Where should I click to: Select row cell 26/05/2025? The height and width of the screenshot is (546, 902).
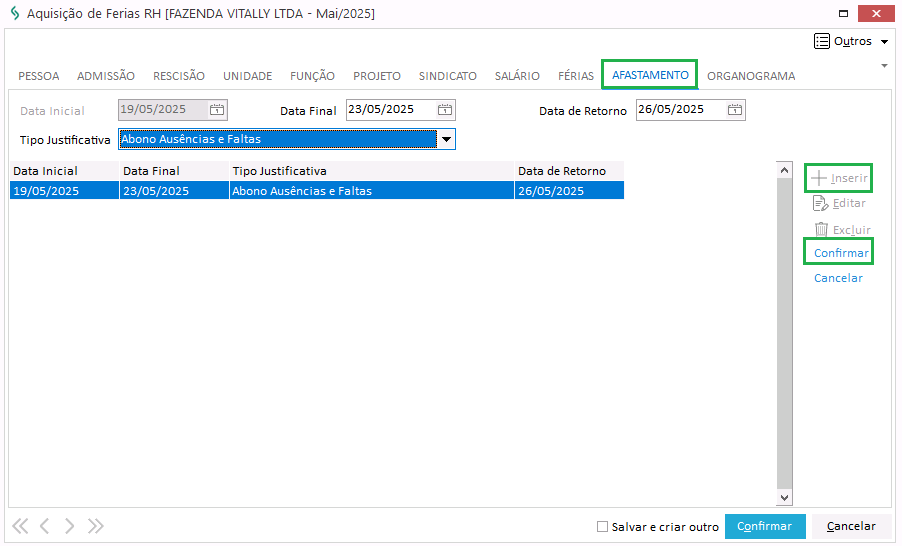(x=569, y=190)
